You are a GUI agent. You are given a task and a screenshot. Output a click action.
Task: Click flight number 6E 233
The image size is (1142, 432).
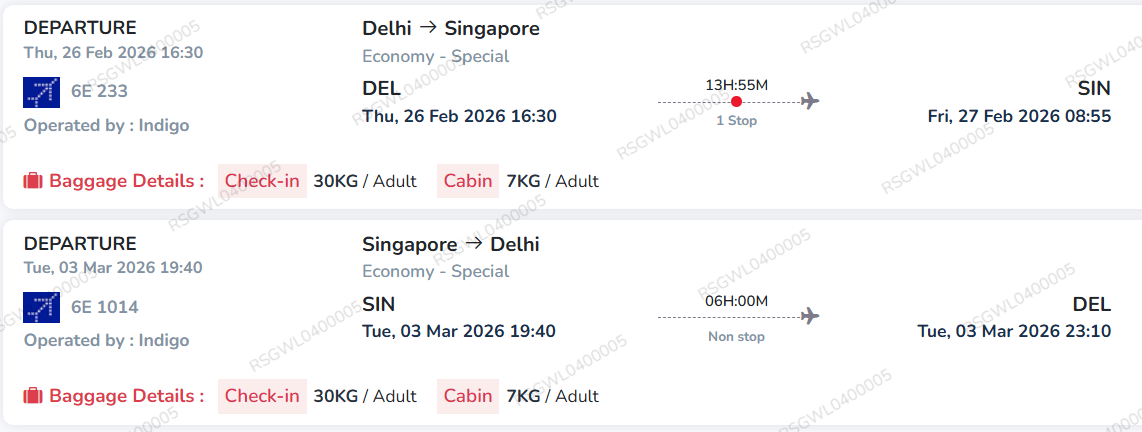(99, 92)
